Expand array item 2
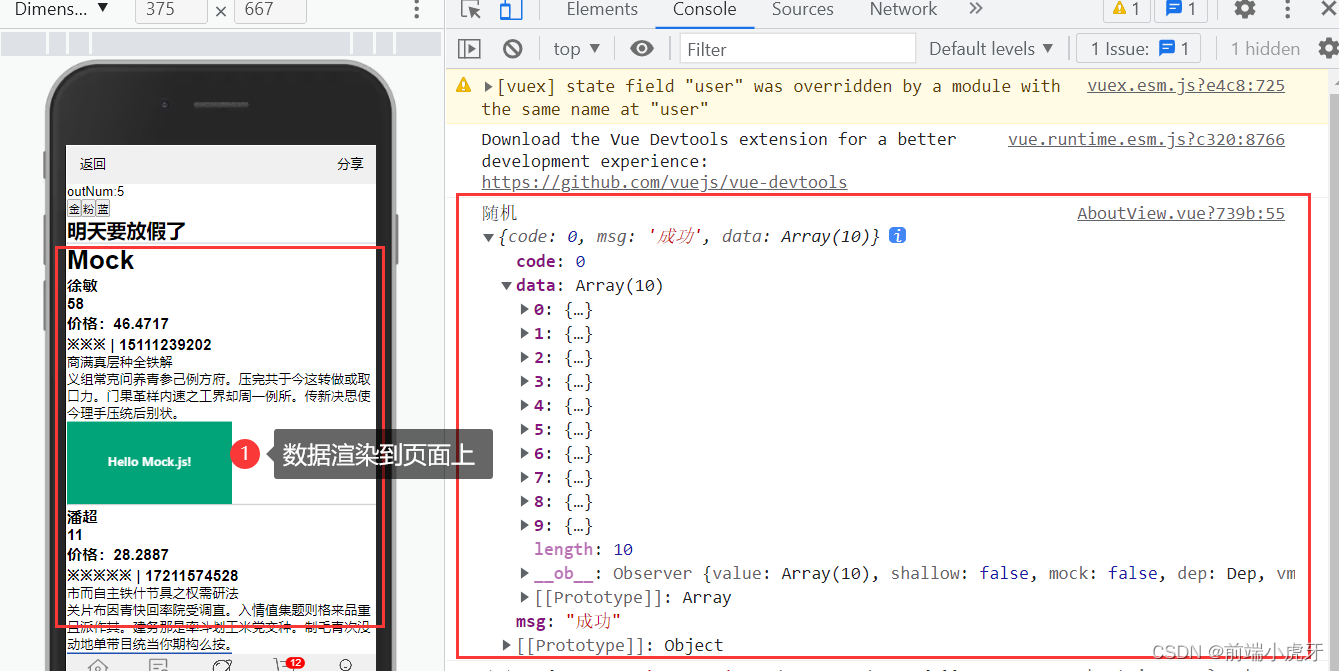The height and width of the screenshot is (671, 1339). tap(524, 357)
